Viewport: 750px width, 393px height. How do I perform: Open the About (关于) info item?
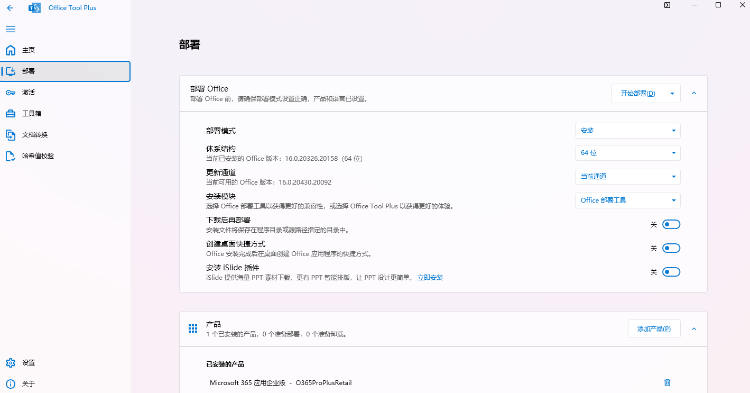point(66,383)
